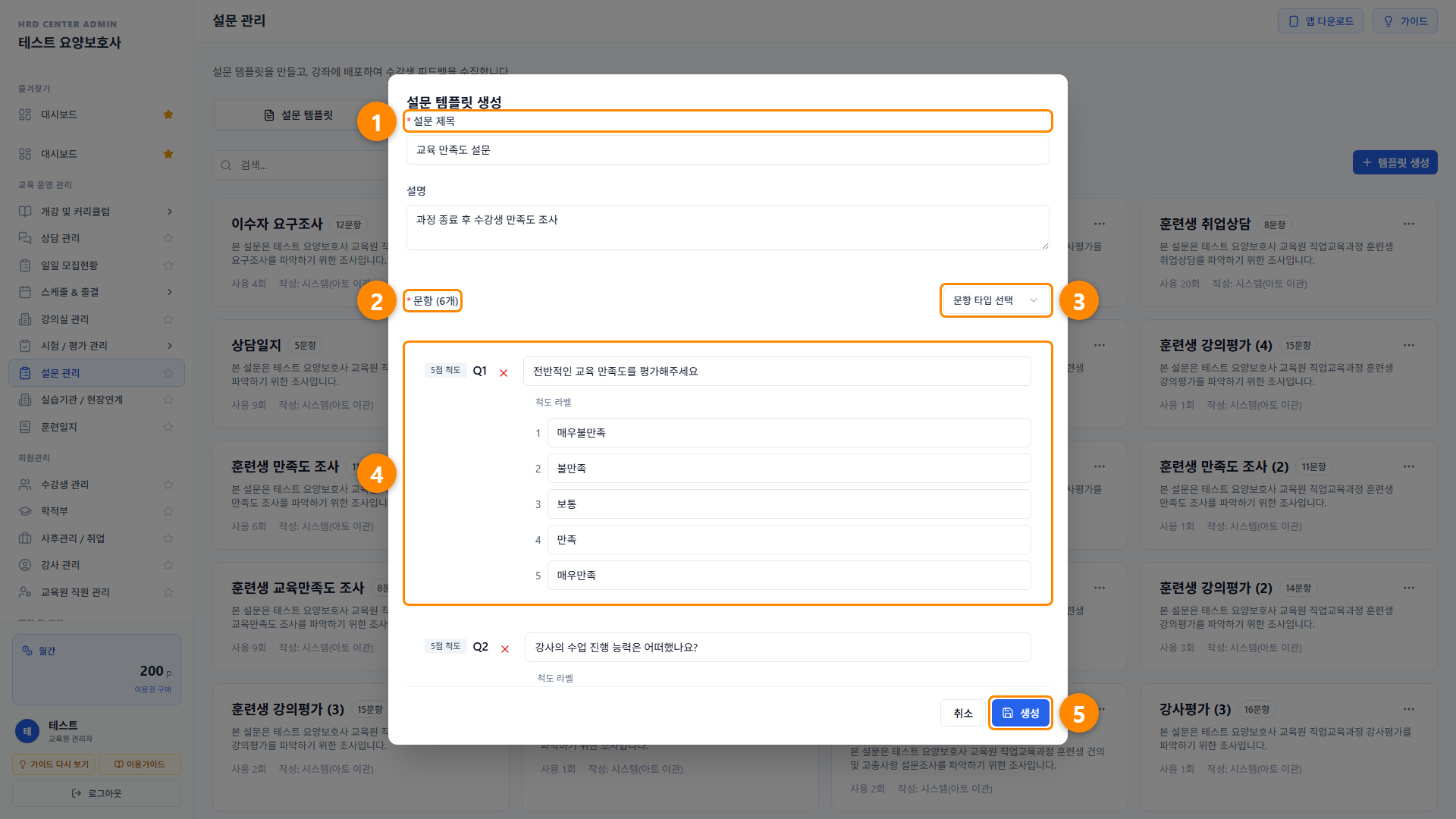Image resolution: width=1456 pixels, height=819 pixels.
Task: Edit Q1 question text field
Action: click(x=777, y=372)
